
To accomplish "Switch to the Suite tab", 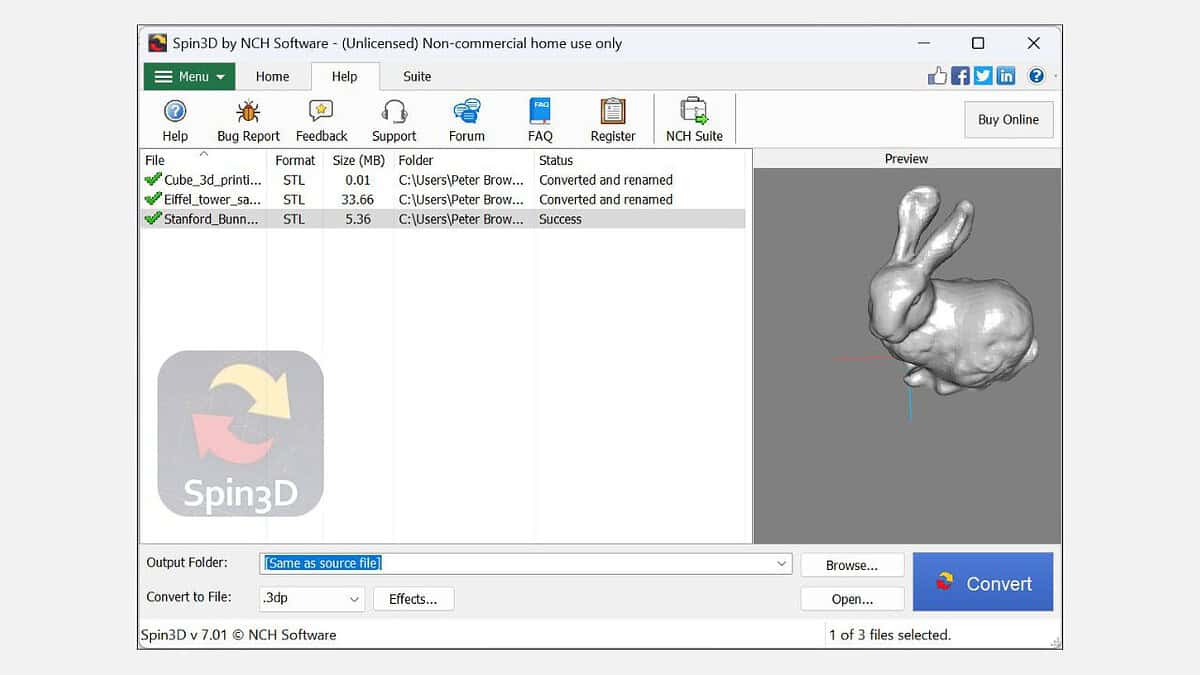I will tap(417, 76).
